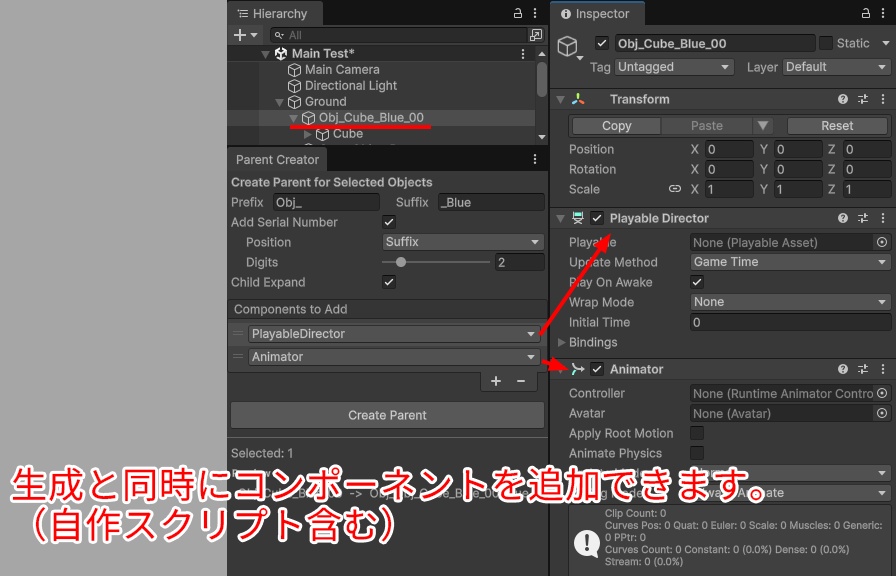
Task: Click the Inspector lock icon
Action: [866, 13]
